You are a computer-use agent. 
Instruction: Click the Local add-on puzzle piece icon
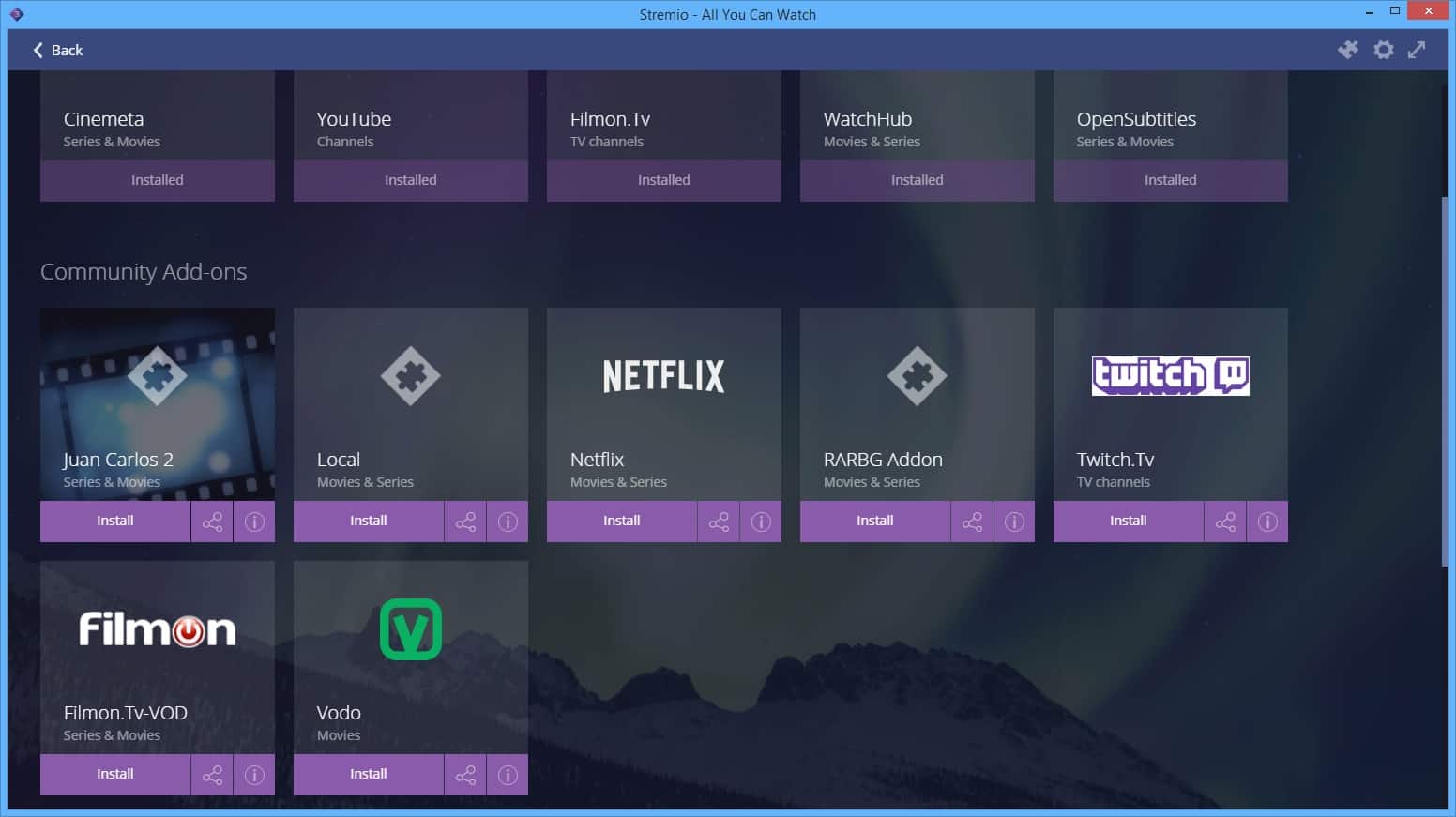[411, 376]
